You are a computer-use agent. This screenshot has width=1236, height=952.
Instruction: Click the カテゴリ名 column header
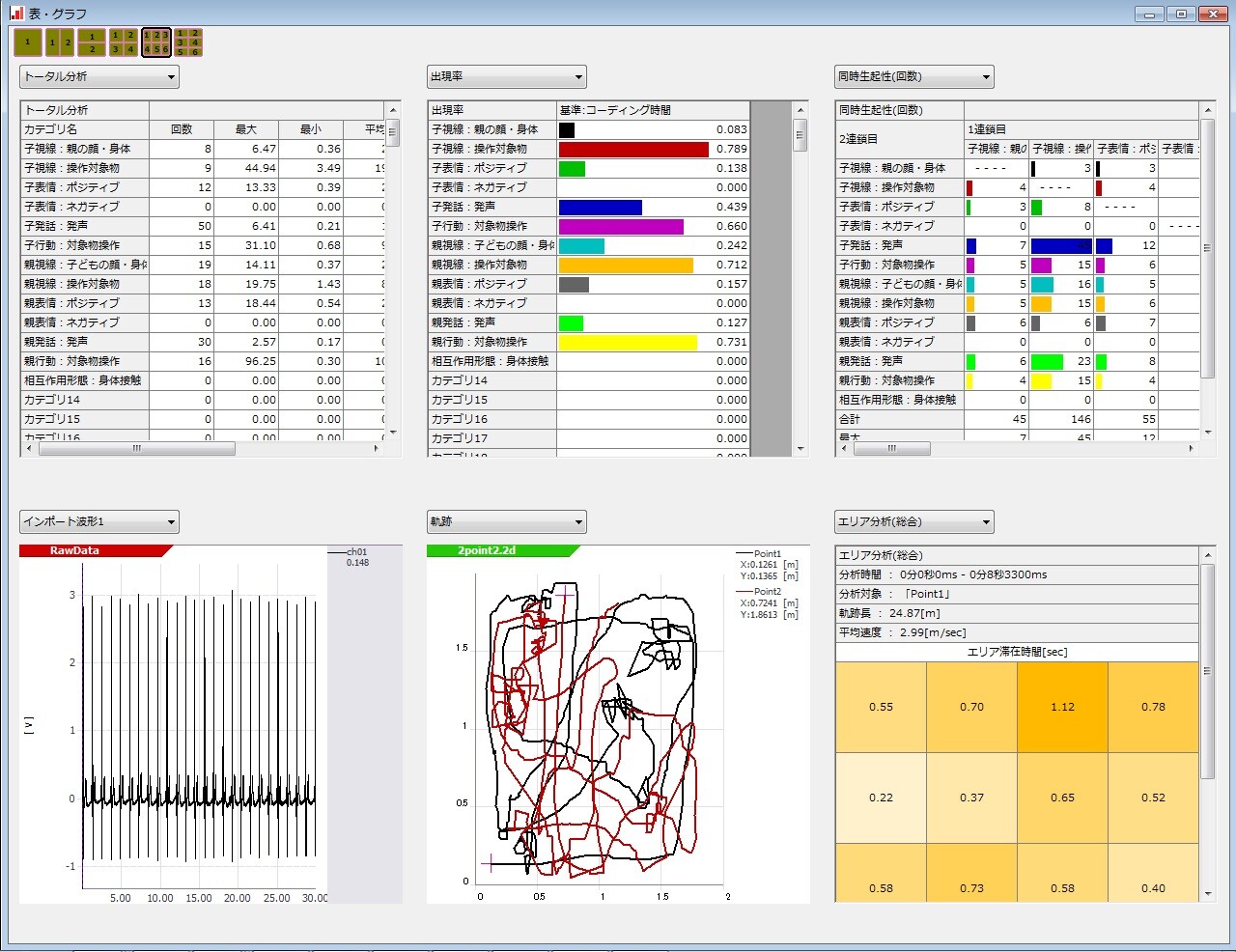click(x=85, y=129)
